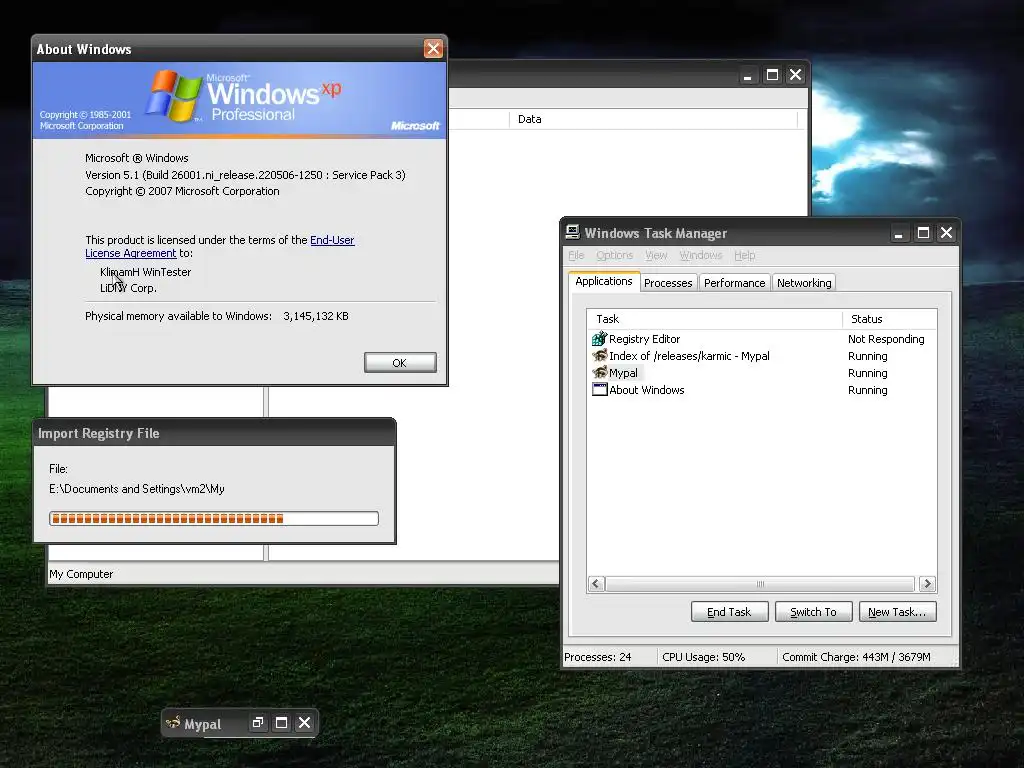Click the Not Responding status text
Screen dimensions: 1024x768
pyautogui.click(x=886, y=339)
